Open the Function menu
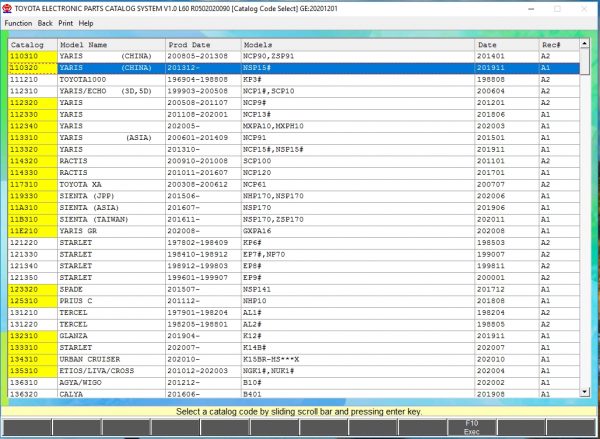This screenshot has height=439, width=600. [18, 23]
